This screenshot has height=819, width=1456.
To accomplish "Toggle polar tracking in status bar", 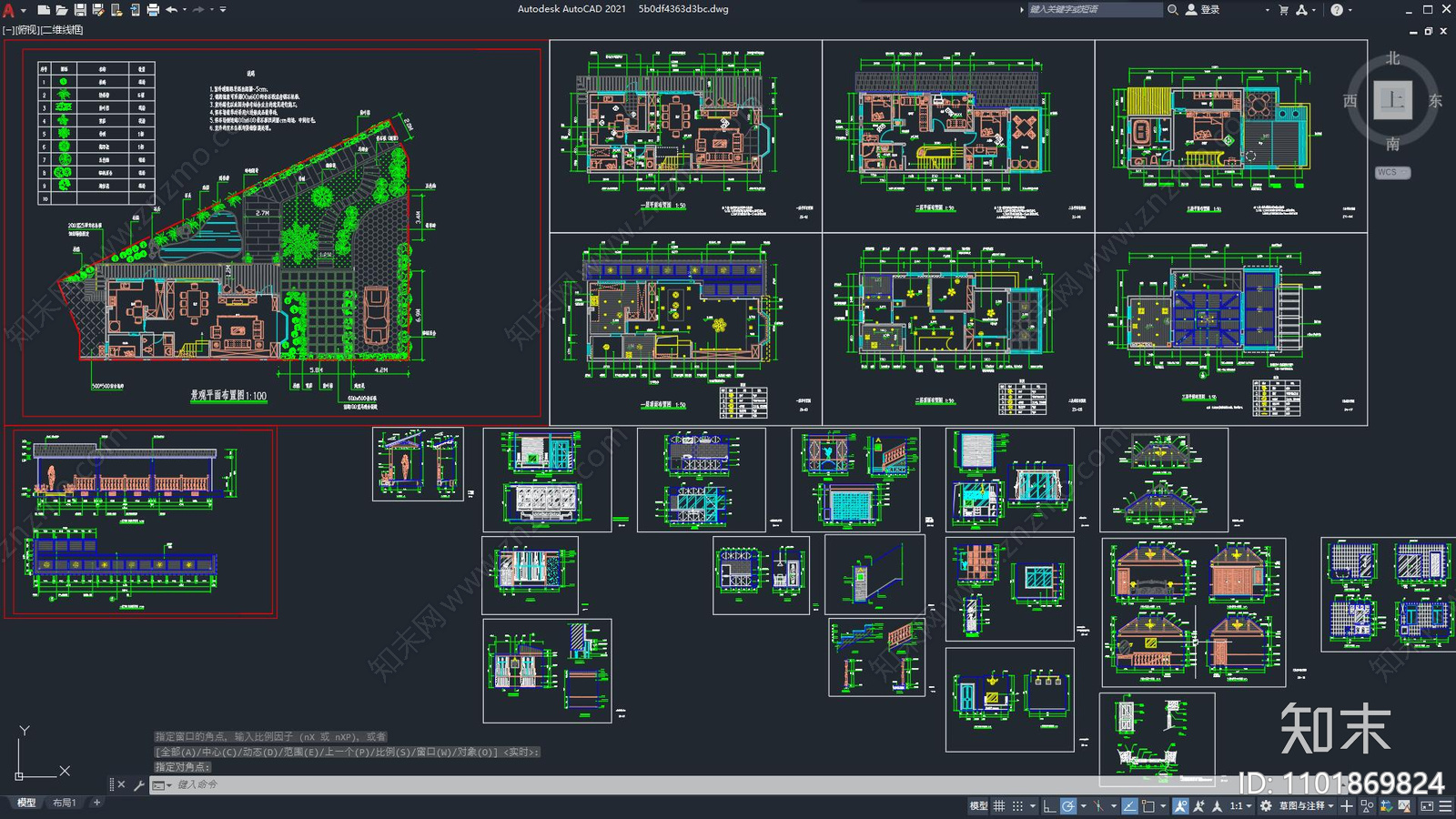I will click(1068, 806).
